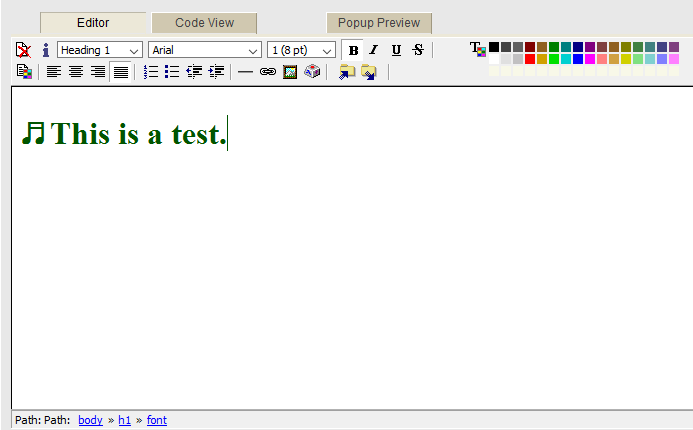This screenshot has width=693, height=430.
Task: Open the Heading 1 style dropdown
Action: tap(100, 50)
